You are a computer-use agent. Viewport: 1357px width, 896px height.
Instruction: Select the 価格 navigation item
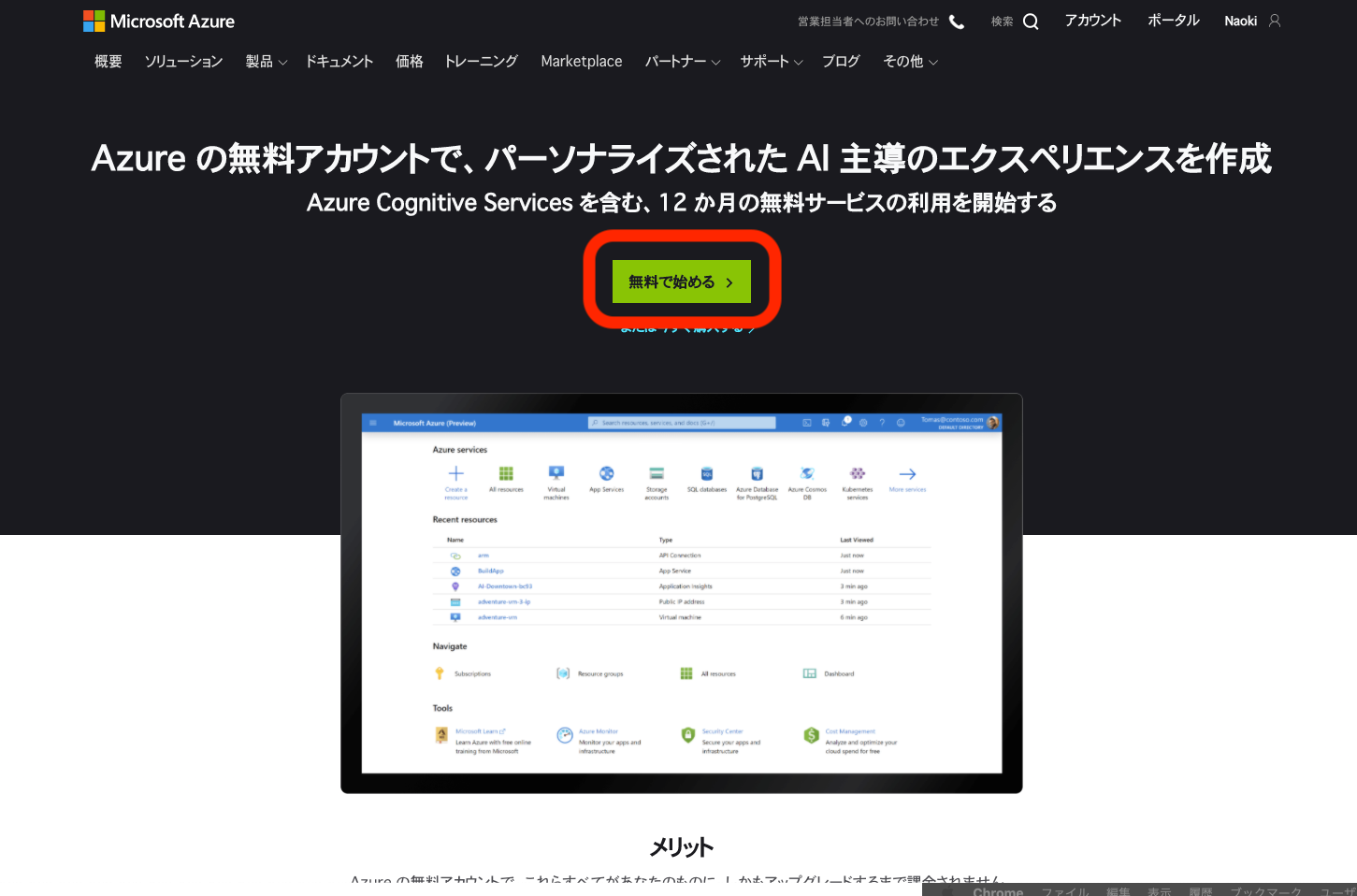(409, 61)
